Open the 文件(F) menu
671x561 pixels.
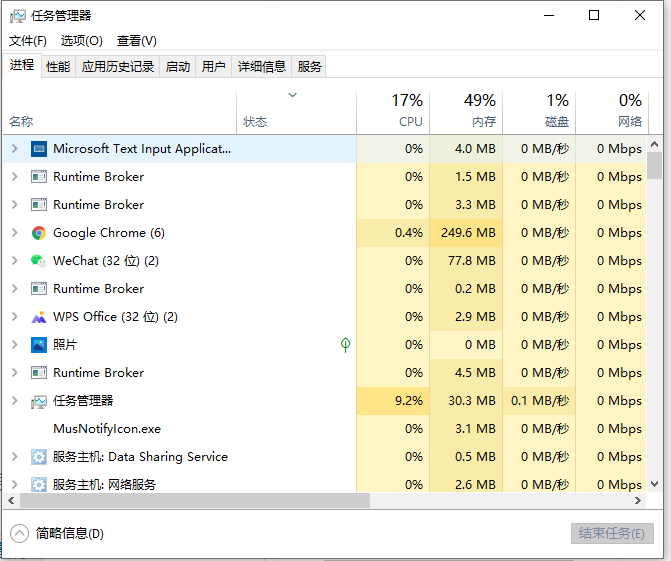pyautogui.click(x=28, y=41)
